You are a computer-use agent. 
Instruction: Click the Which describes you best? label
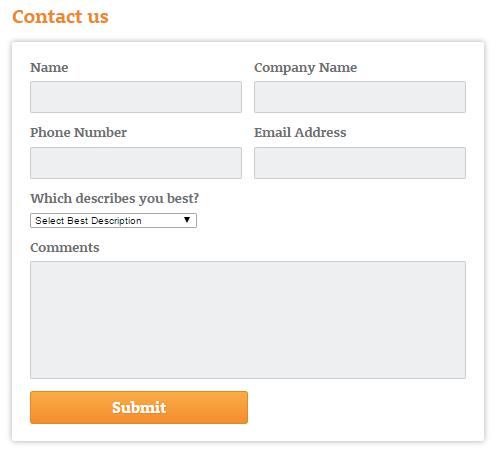(115, 199)
